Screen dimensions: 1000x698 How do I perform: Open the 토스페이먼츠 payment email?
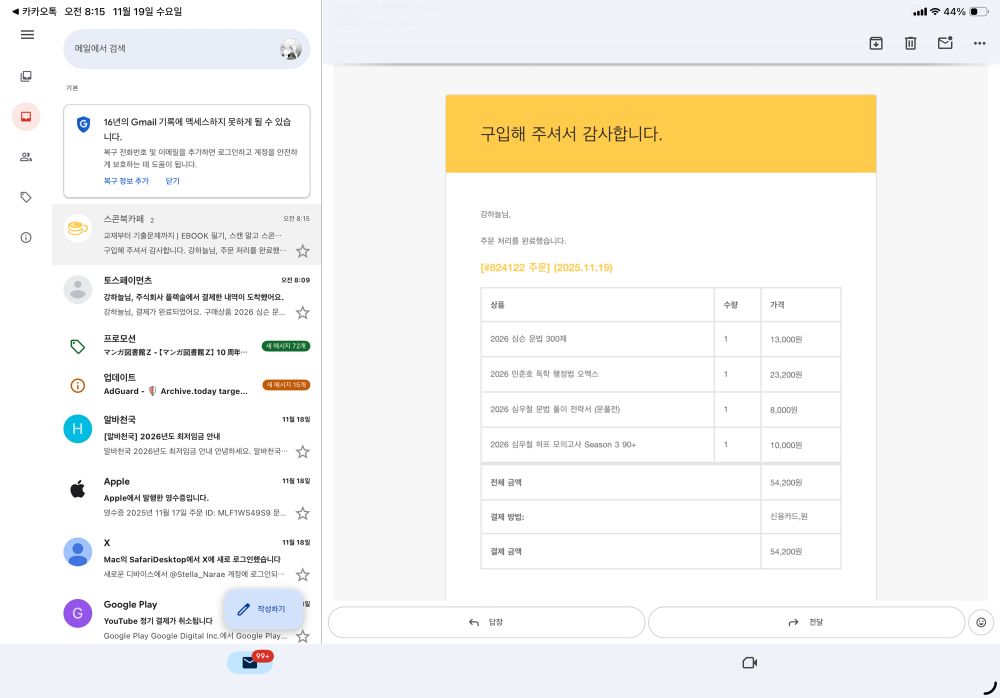186,296
